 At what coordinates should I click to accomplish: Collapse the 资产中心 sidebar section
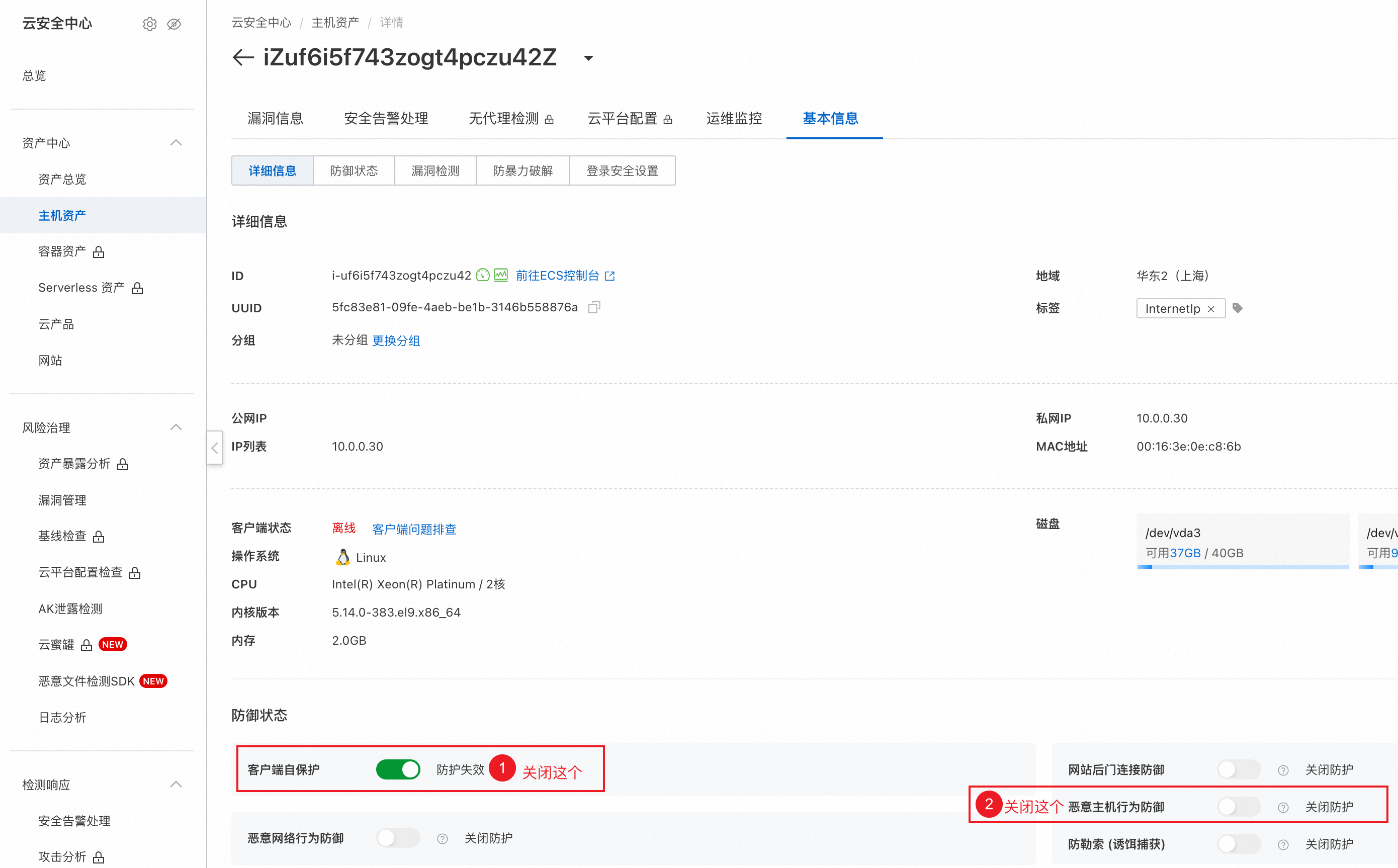point(176,142)
